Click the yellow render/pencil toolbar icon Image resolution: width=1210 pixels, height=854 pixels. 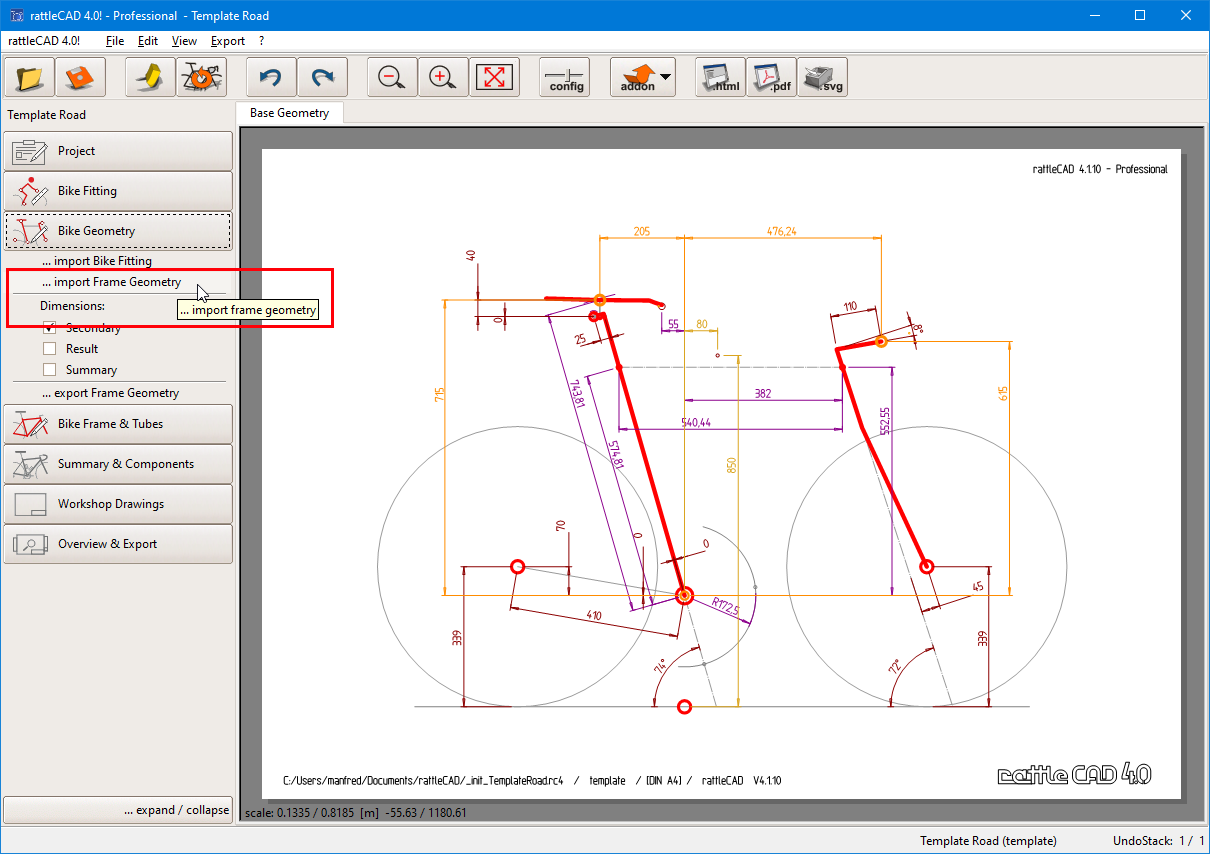click(x=150, y=77)
